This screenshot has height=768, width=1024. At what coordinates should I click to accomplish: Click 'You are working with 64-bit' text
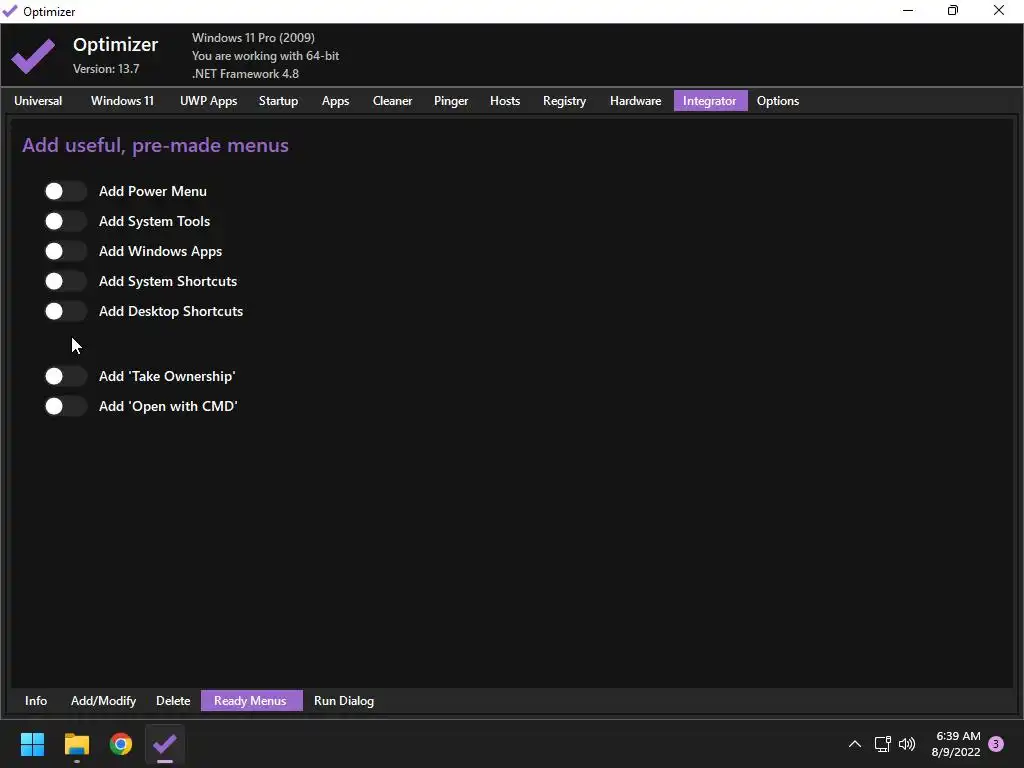265,56
